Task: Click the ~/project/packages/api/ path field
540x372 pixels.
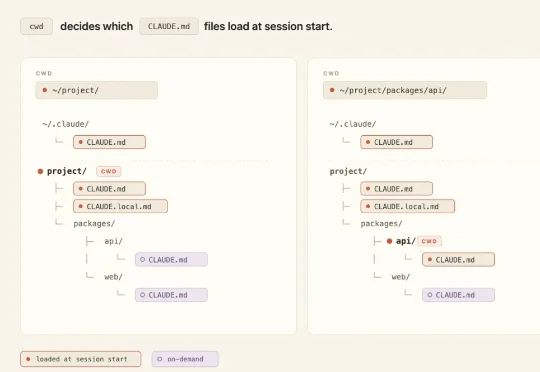Action: click(x=405, y=90)
